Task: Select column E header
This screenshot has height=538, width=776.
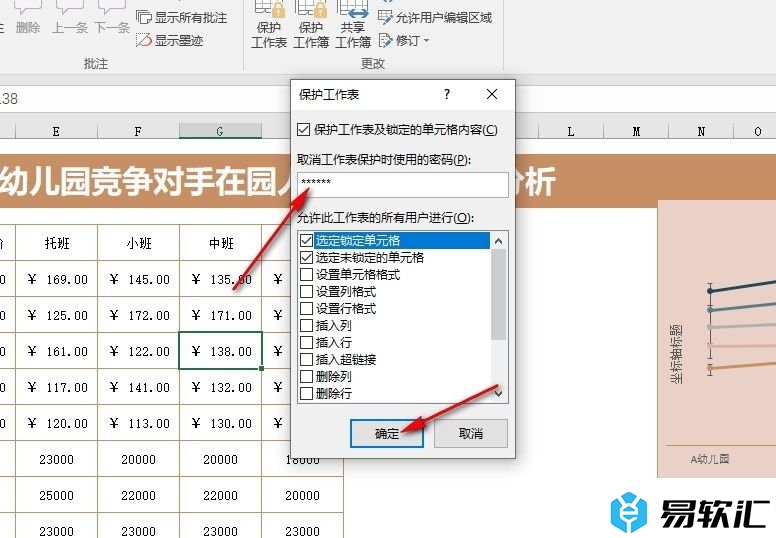Action: pos(56,131)
